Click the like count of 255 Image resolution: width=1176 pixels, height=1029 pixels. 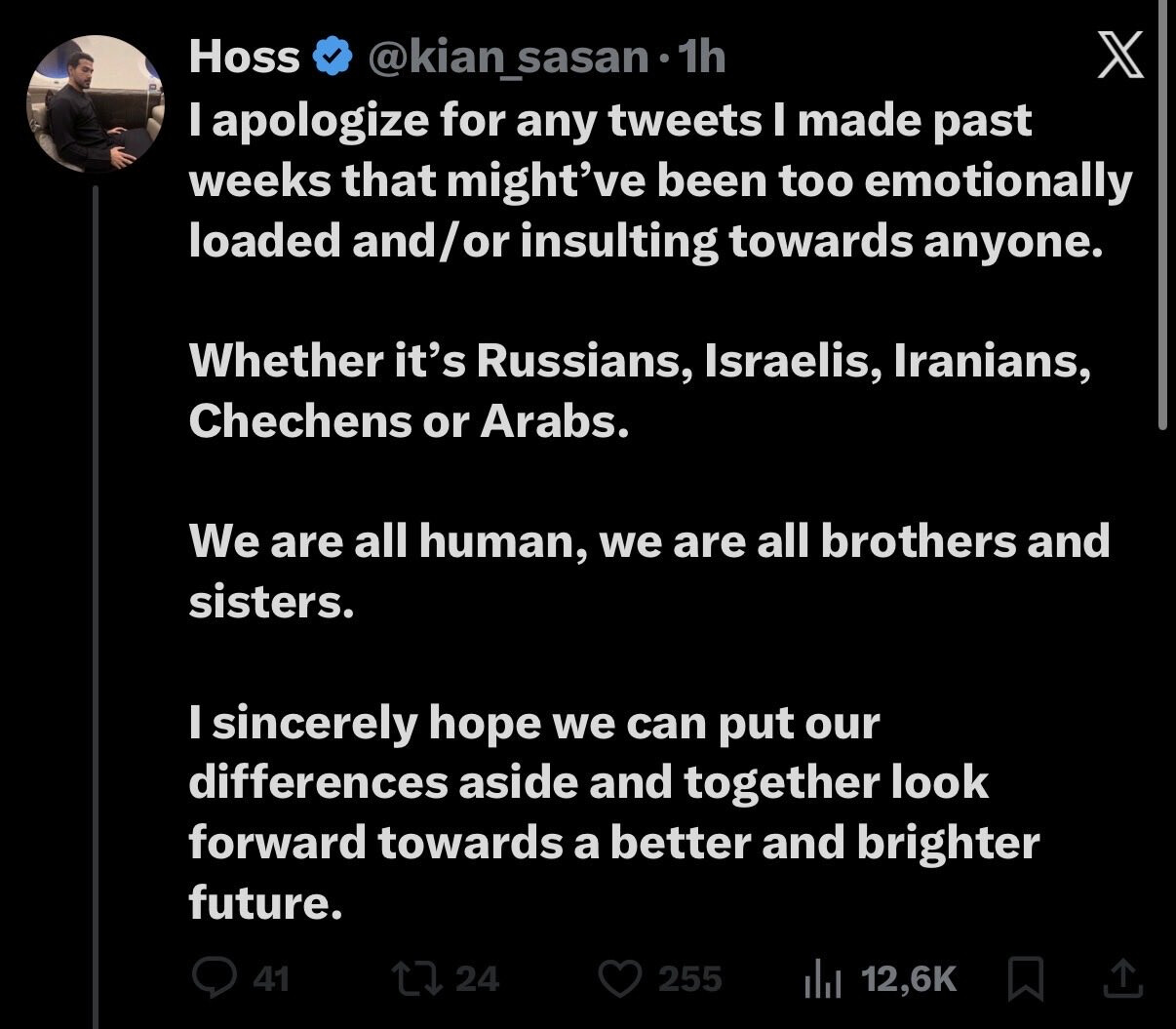tap(689, 978)
